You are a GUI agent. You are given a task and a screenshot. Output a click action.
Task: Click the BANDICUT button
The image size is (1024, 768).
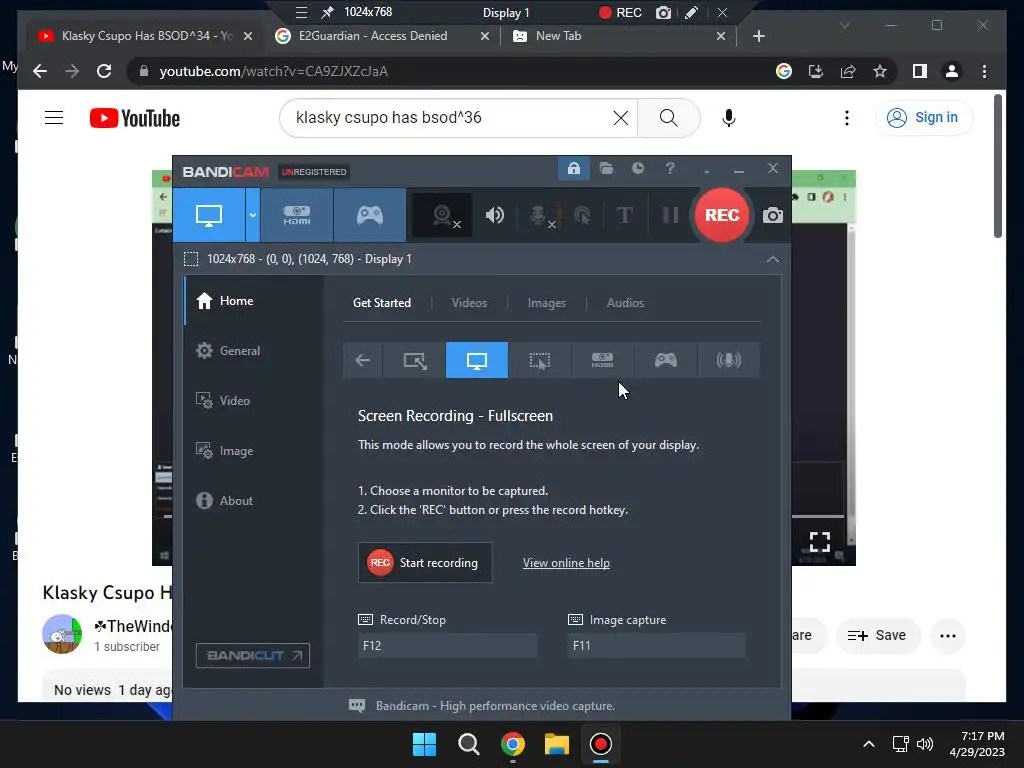point(253,656)
